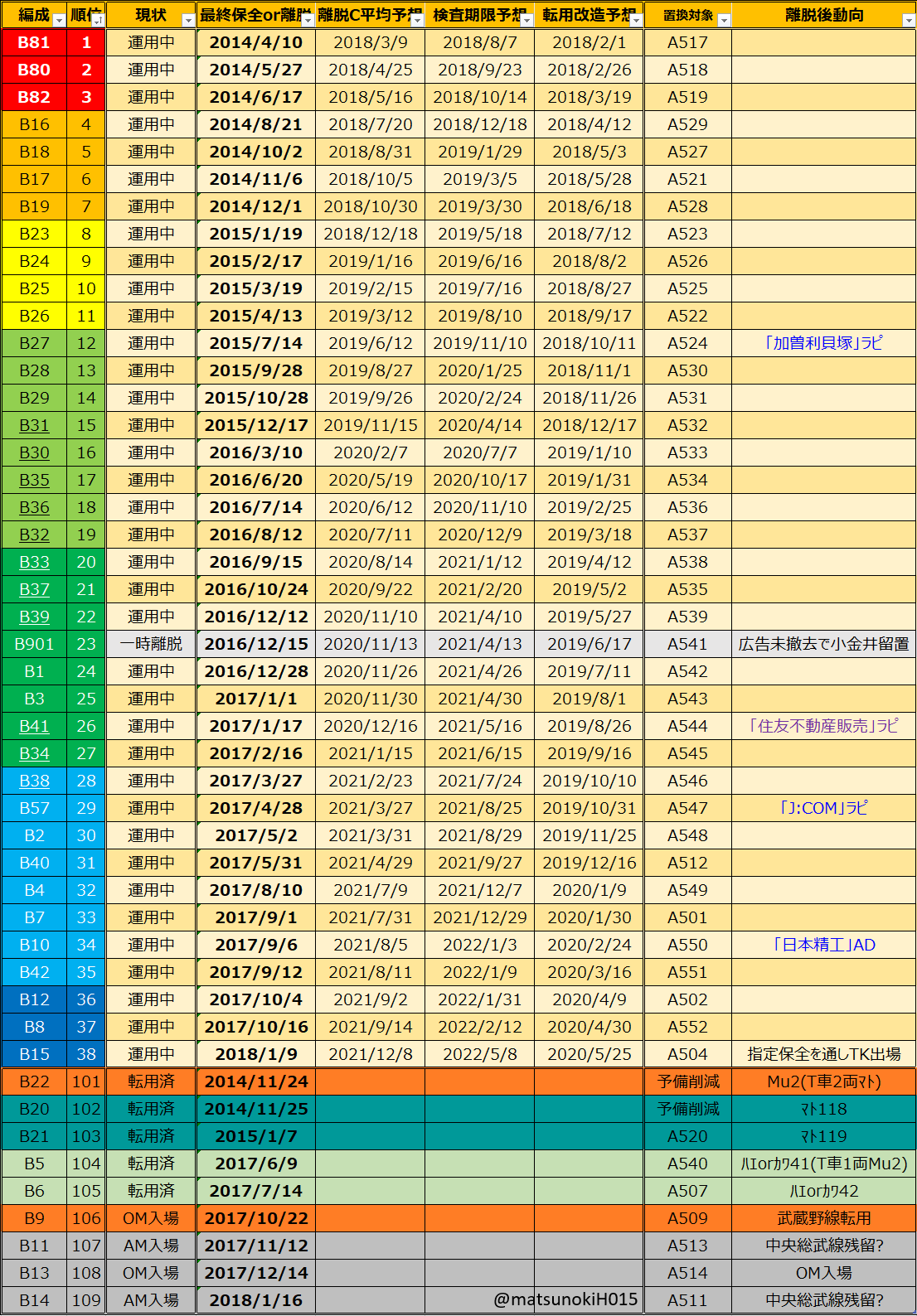The height and width of the screenshot is (1316, 917).
Task: Click the AM入場 status in B14 row
Action: pos(151,1300)
